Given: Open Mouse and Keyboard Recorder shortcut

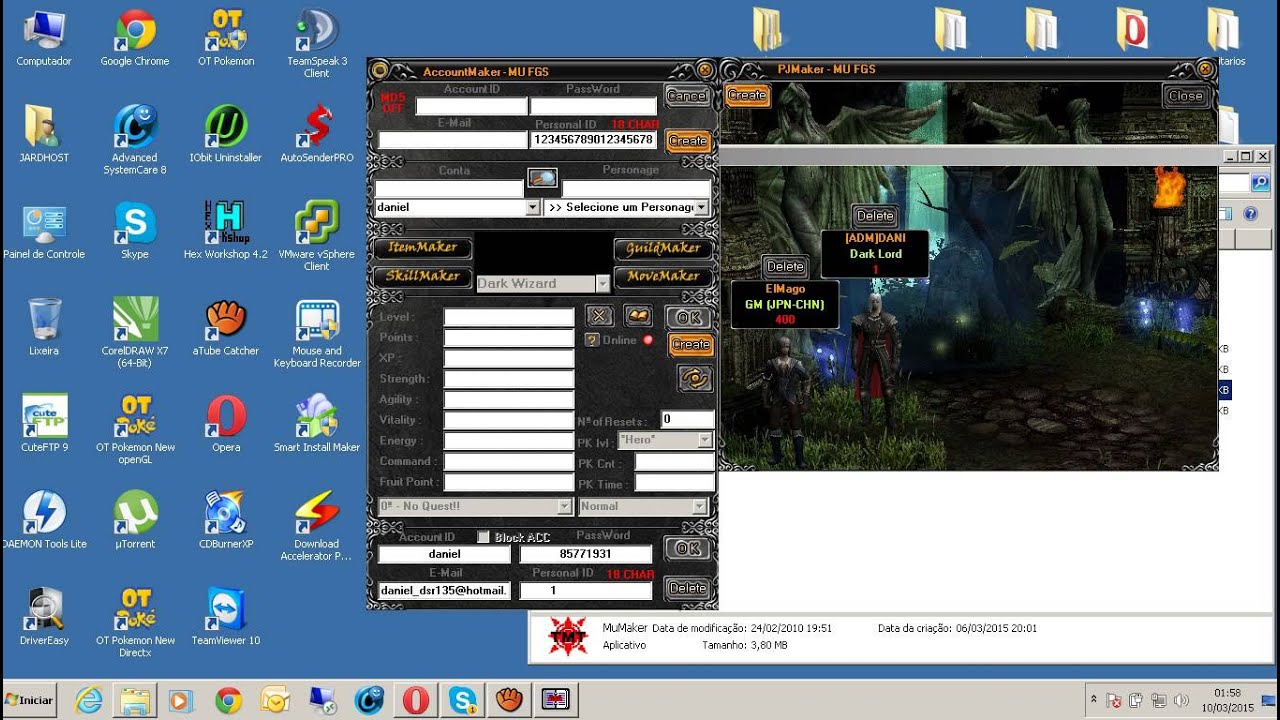Looking at the screenshot, I should [317, 334].
